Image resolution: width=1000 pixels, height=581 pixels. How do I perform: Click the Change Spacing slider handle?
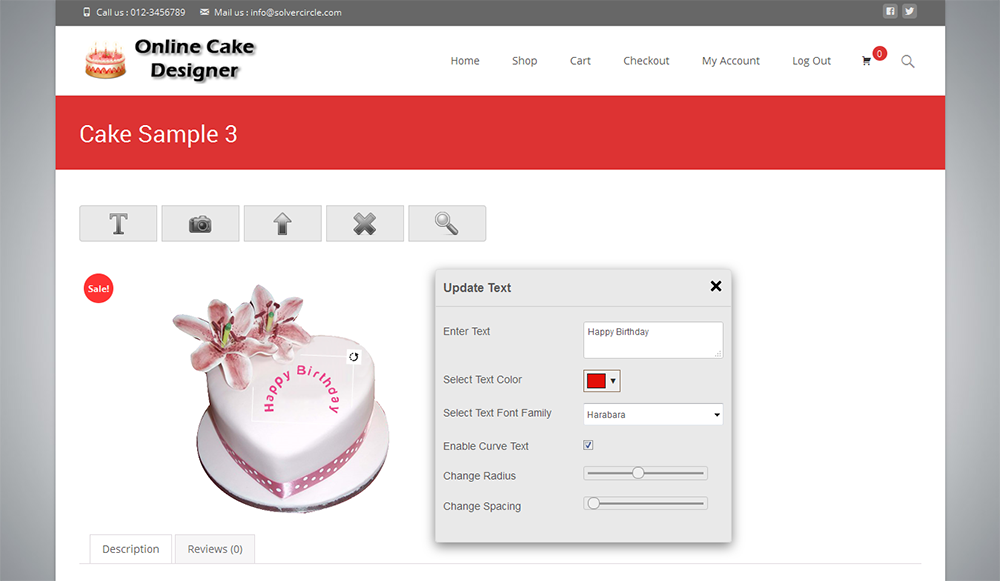593,503
